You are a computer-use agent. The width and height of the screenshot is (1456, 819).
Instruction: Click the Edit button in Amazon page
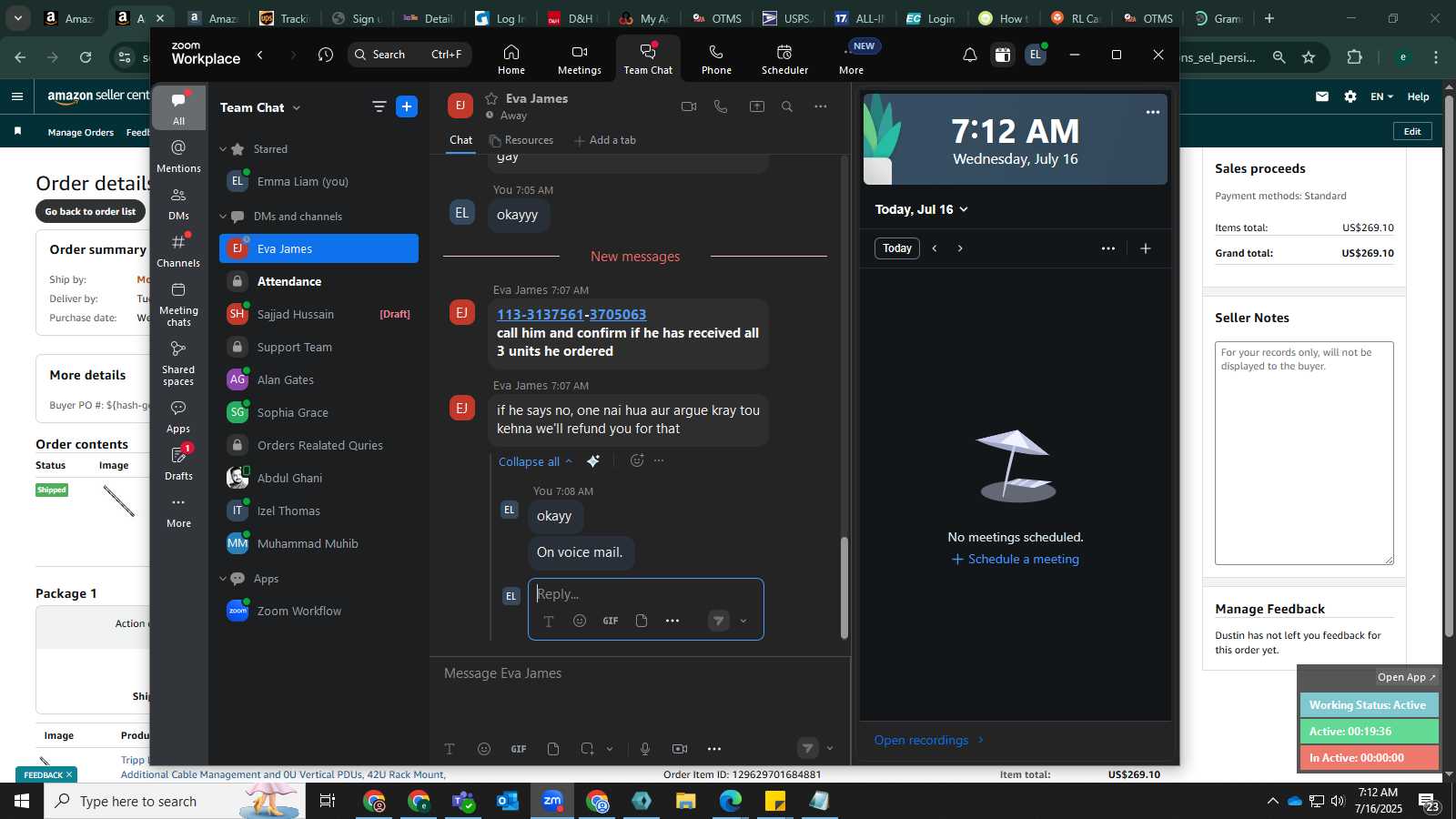pos(1412,131)
